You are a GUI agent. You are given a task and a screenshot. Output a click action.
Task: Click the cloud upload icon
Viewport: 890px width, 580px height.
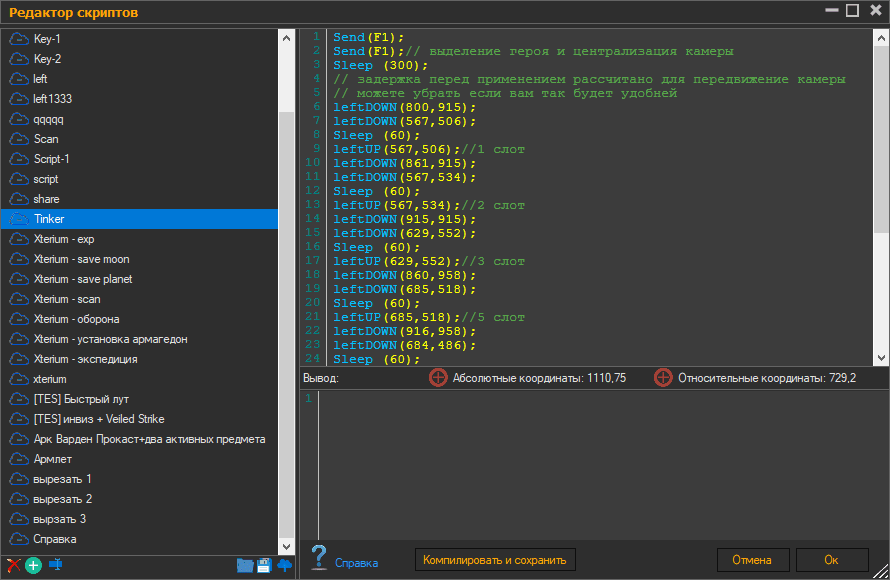tap(284, 565)
